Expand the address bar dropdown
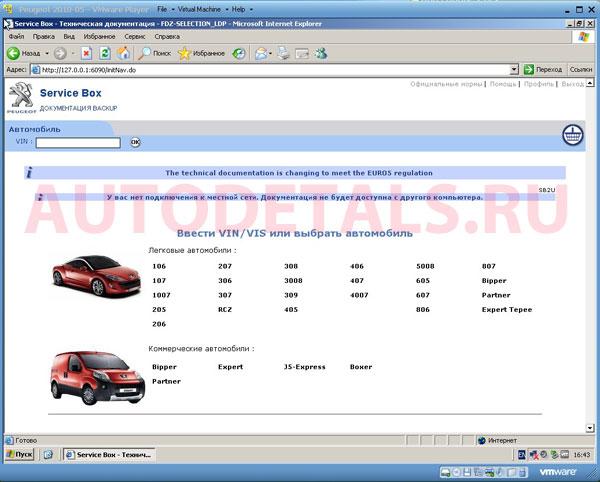This screenshot has height=482, width=600. [514, 70]
